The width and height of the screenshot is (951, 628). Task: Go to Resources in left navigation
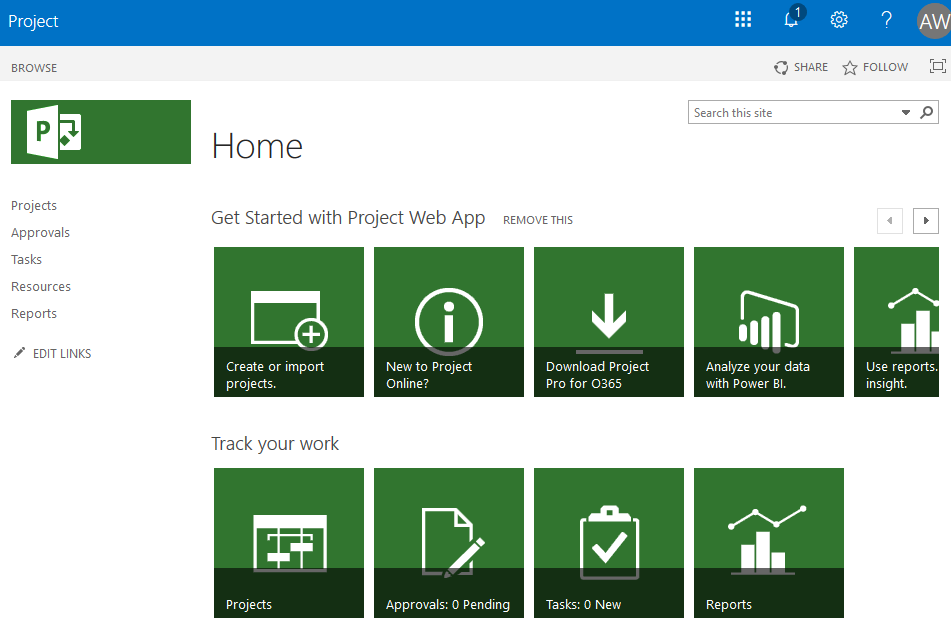click(x=41, y=286)
